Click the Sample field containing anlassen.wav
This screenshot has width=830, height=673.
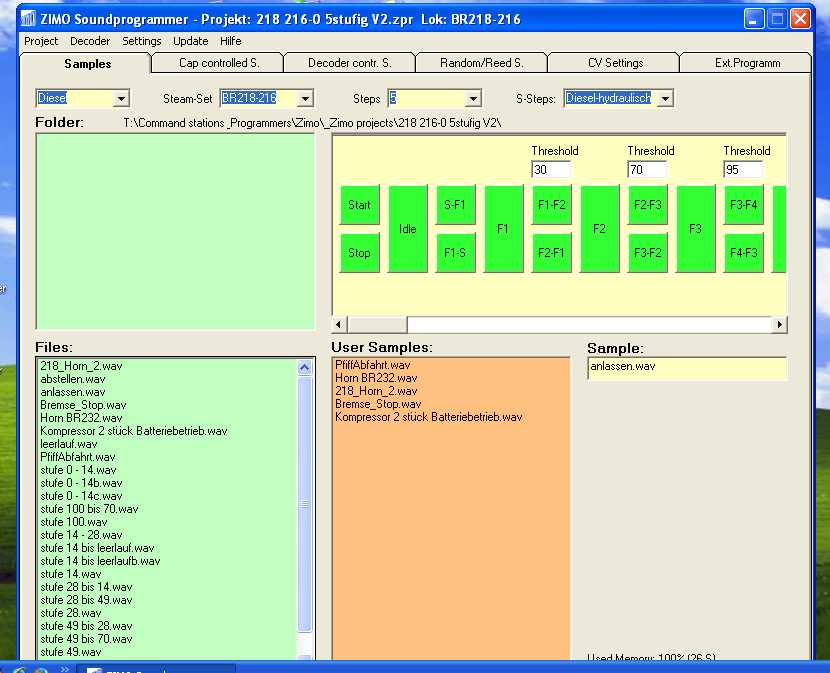687,367
